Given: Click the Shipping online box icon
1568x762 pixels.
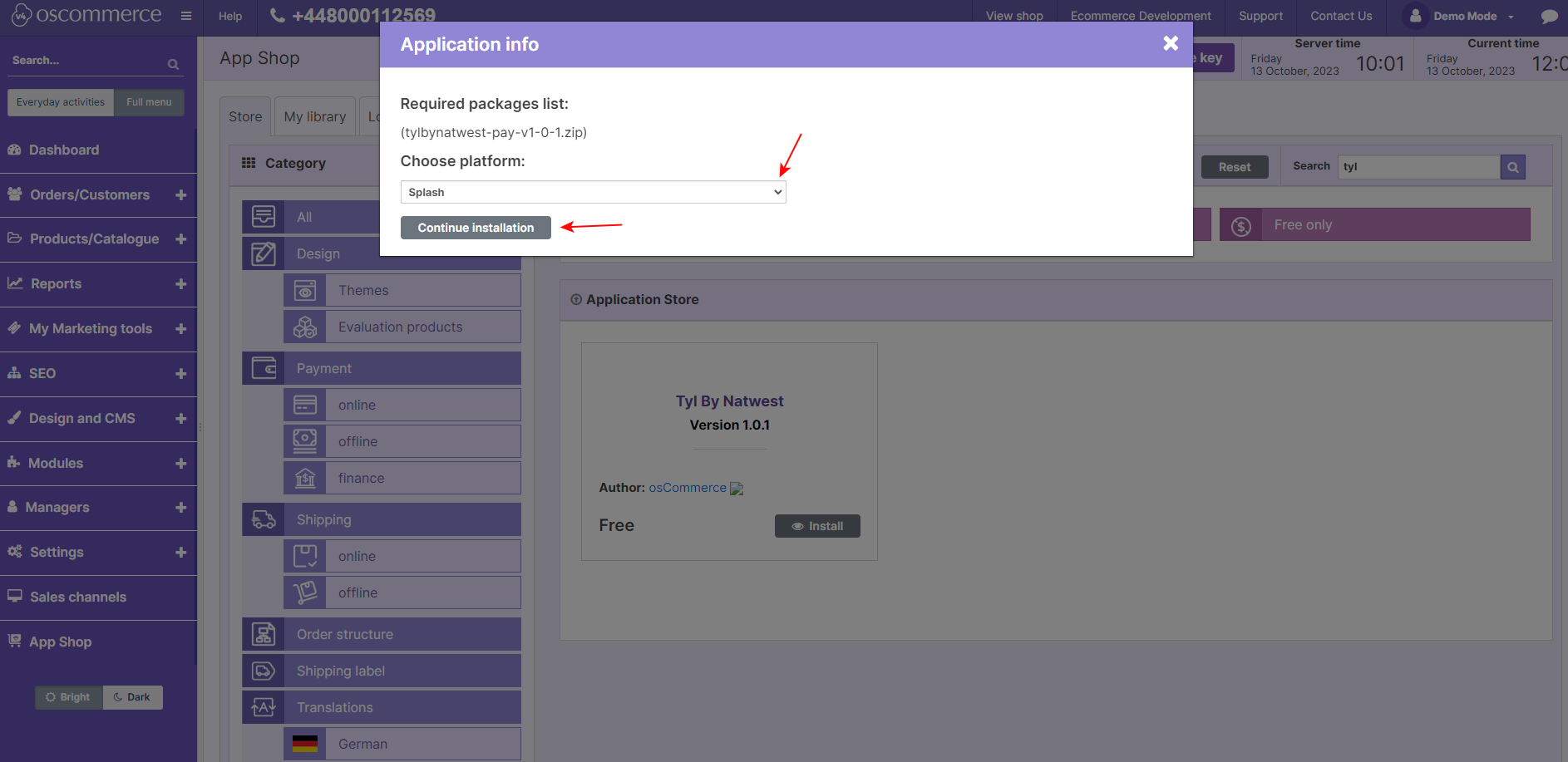Looking at the screenshot, I should click(x=305, y=556).
